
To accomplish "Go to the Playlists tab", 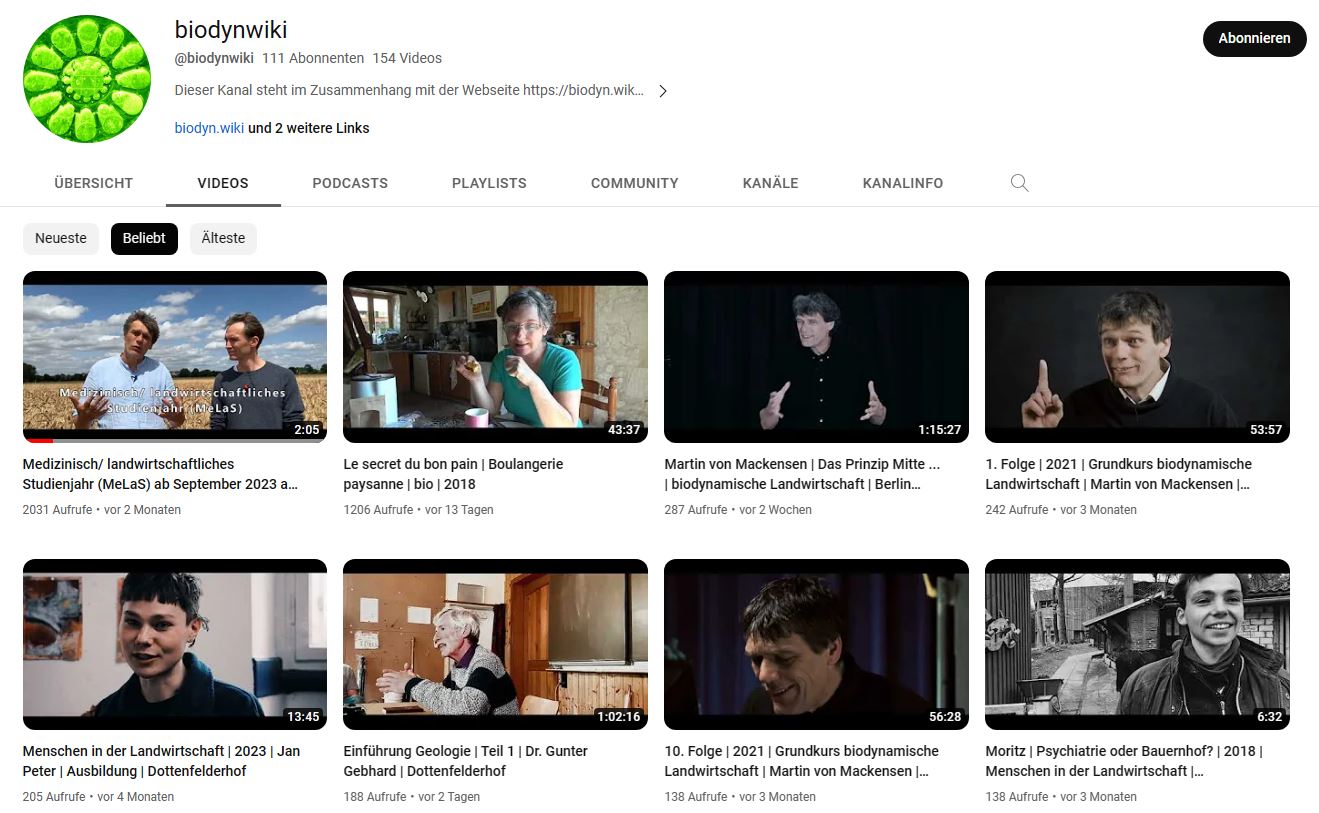I will point(489,183).
